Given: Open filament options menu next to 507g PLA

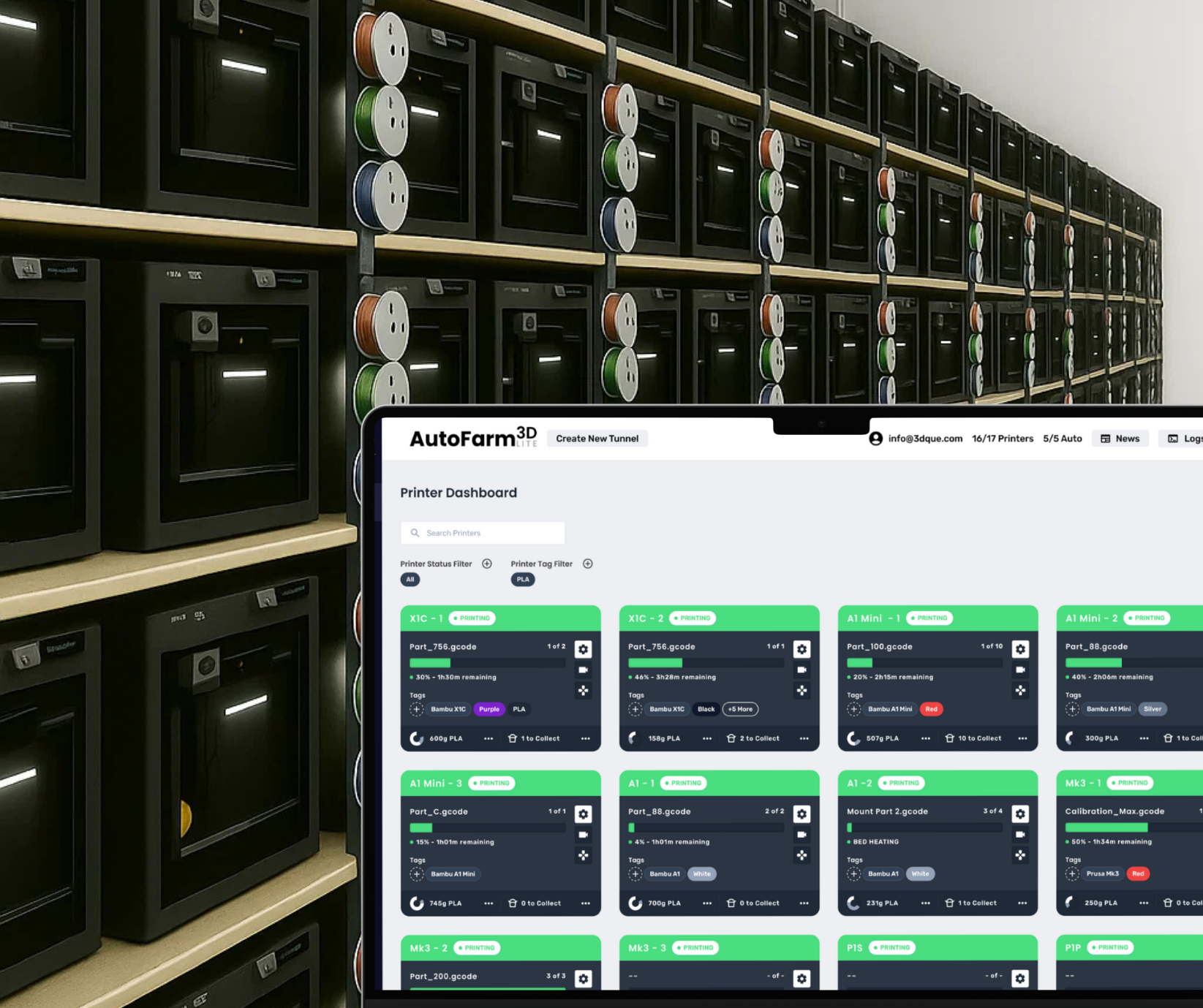Looking at the screenshot, I should tap(926, 738).
